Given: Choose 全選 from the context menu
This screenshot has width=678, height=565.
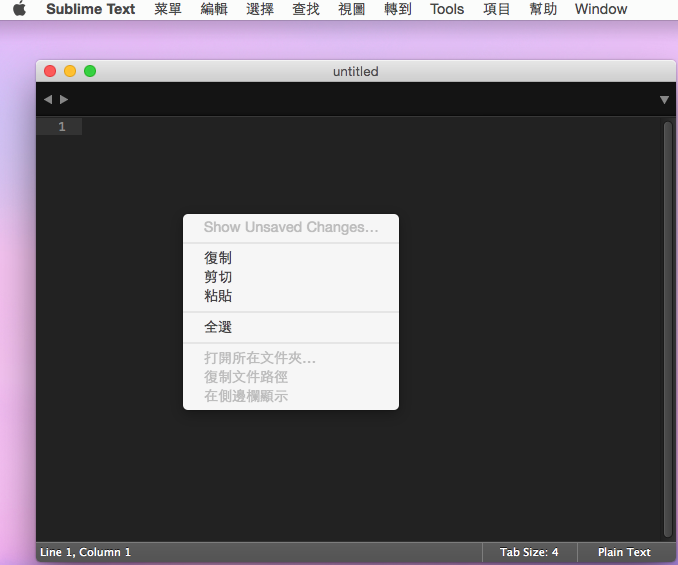Looking at the screenshot, I should (x=291, y=327).
